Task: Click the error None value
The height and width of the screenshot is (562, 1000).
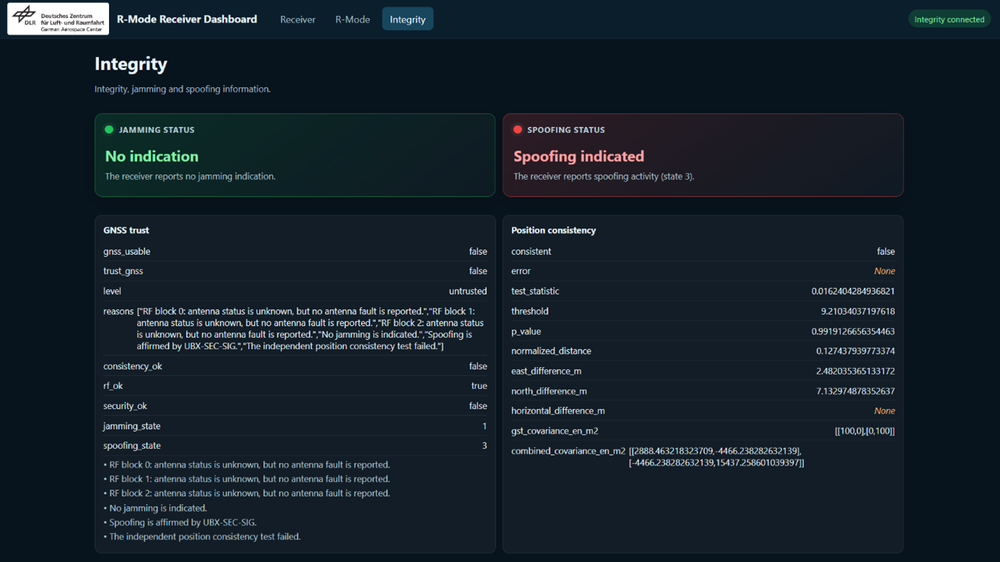Action: coord(884,271)
